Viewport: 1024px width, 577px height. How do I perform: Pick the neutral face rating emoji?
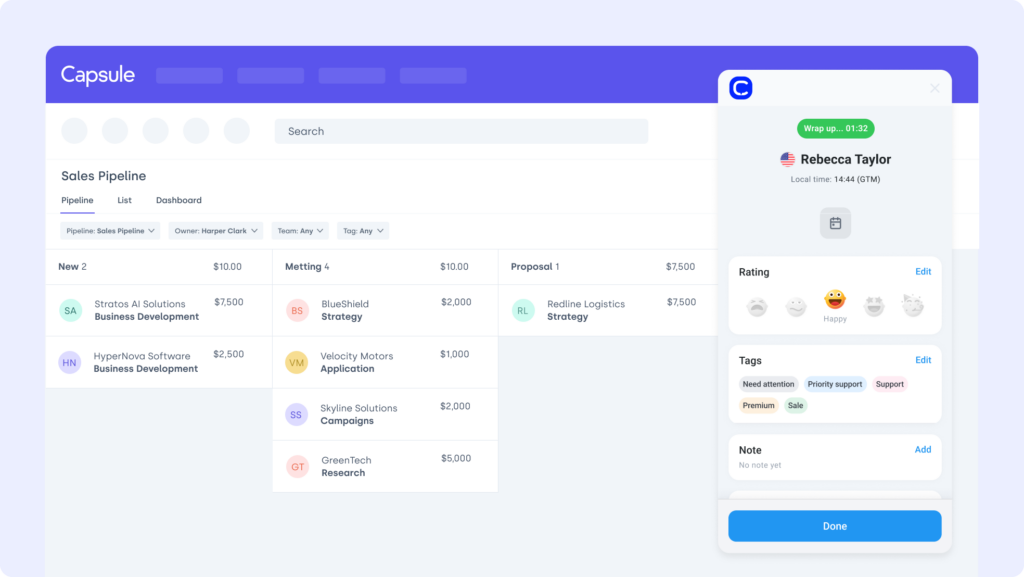[796, 306]
